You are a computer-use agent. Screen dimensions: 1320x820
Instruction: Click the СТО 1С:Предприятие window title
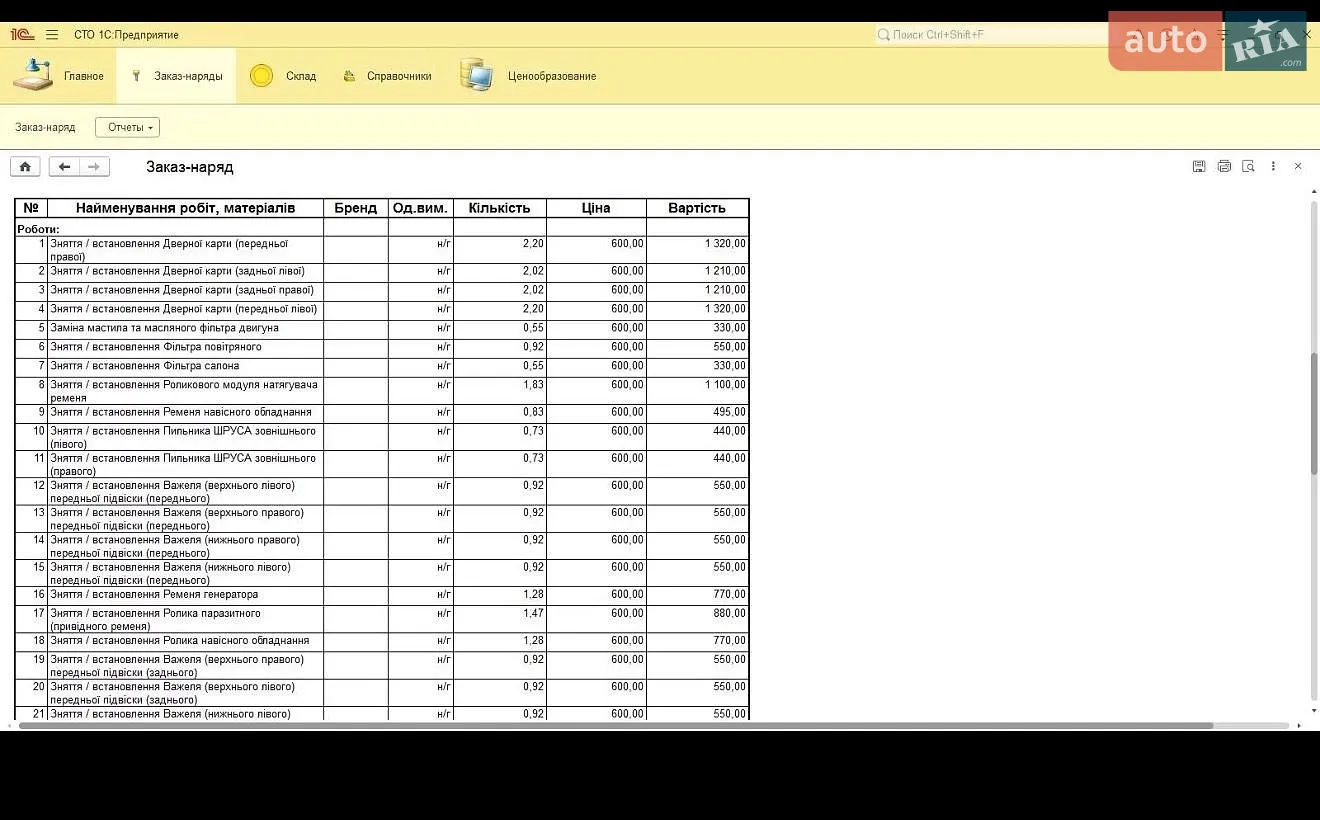[x=126, y=35]
